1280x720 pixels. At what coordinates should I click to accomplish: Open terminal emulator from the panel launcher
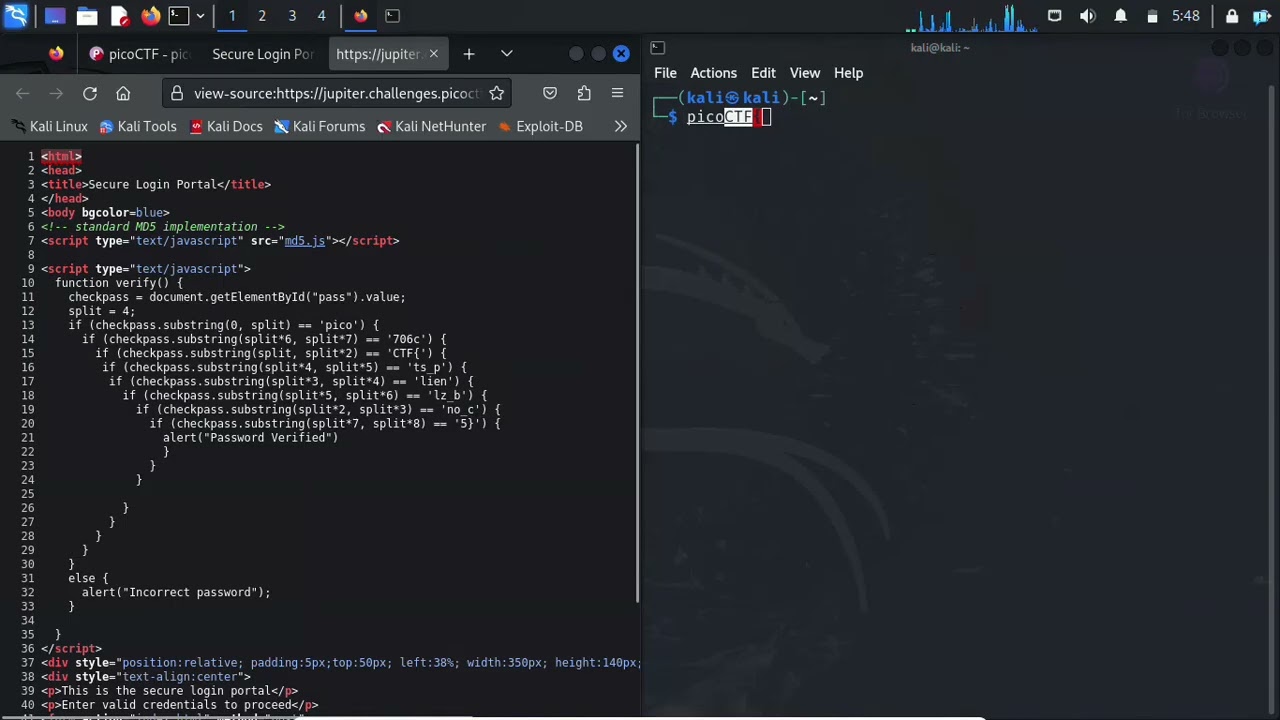pyautogui.click(x=178, y=16)
